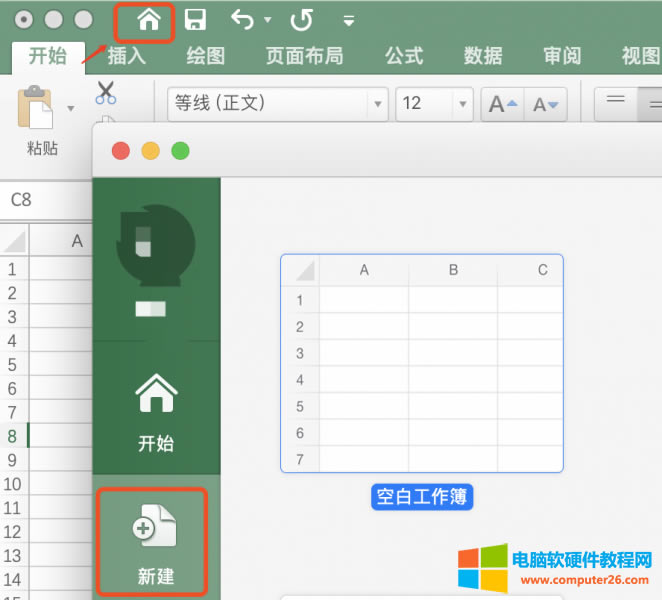
Task: Click the Undo arrow icon
Action: pyautogui.click(x=241, y=20)
